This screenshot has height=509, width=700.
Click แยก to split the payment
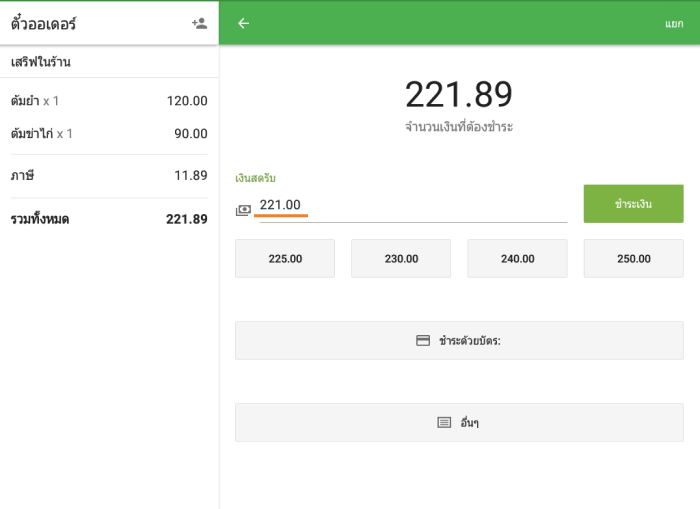point(674,23)
